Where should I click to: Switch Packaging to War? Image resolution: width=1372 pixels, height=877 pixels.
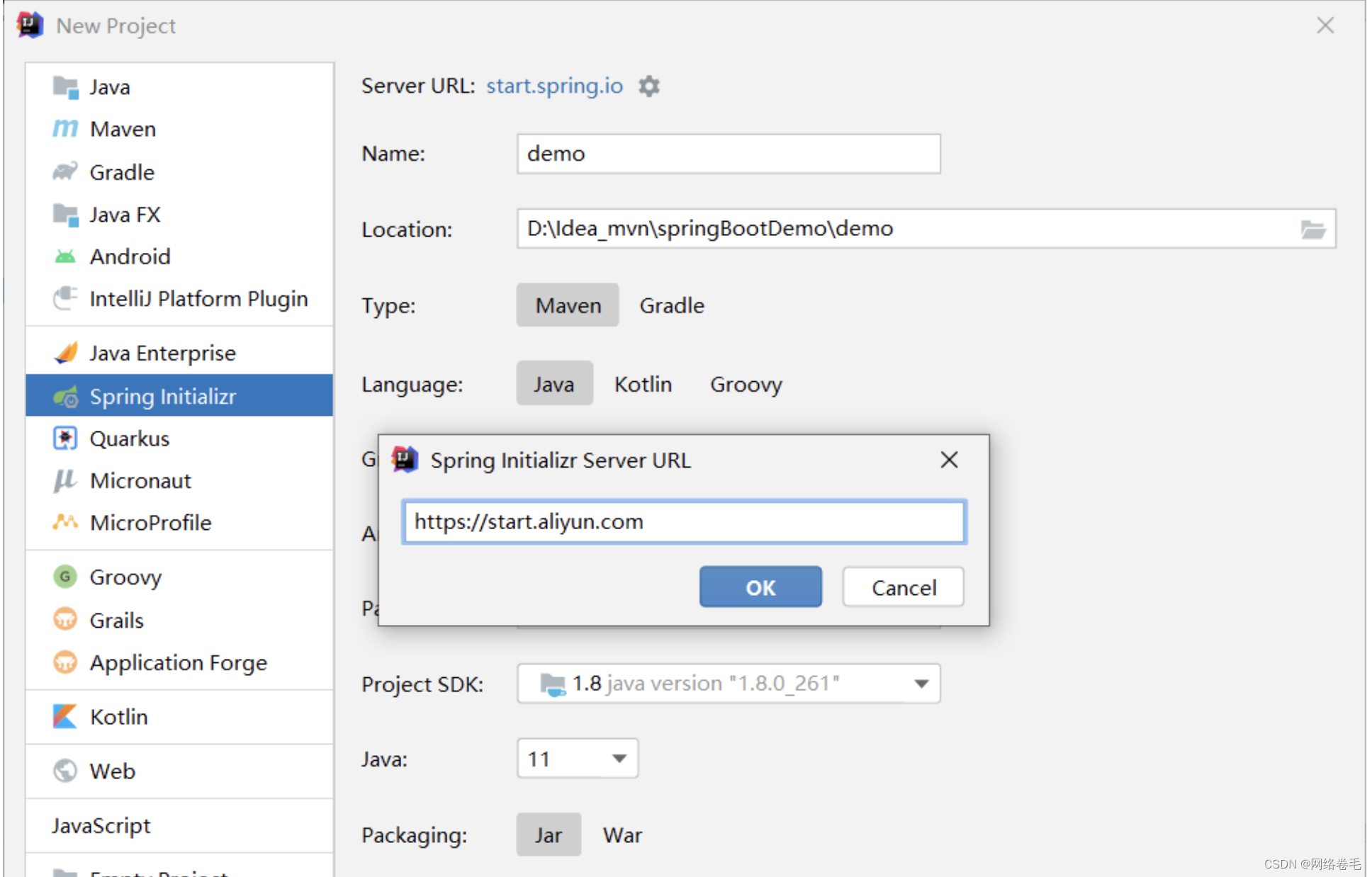click(x=622, y=834)
